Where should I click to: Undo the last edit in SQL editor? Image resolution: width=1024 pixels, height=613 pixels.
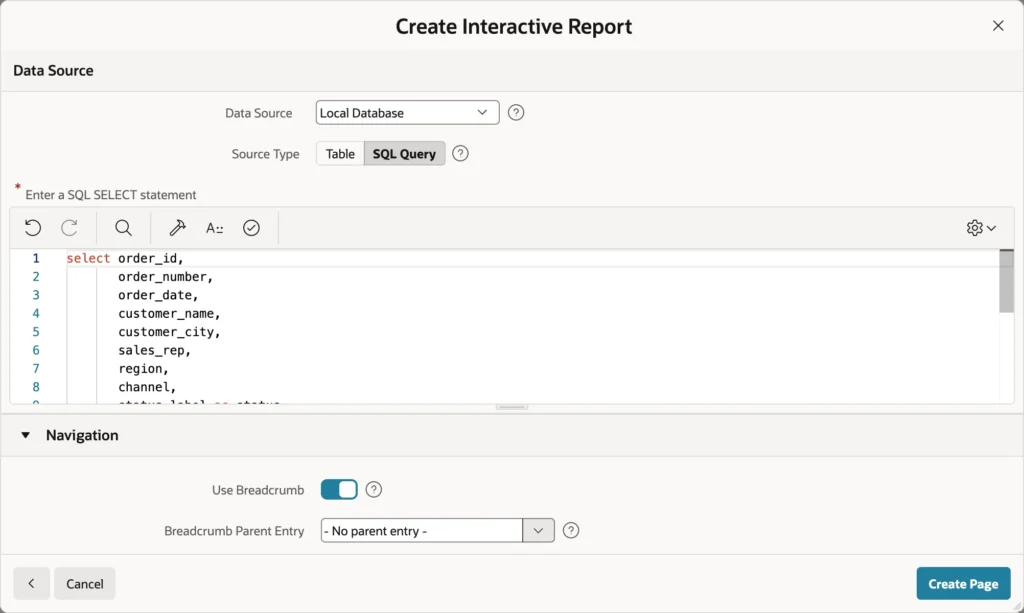(33, 228)
